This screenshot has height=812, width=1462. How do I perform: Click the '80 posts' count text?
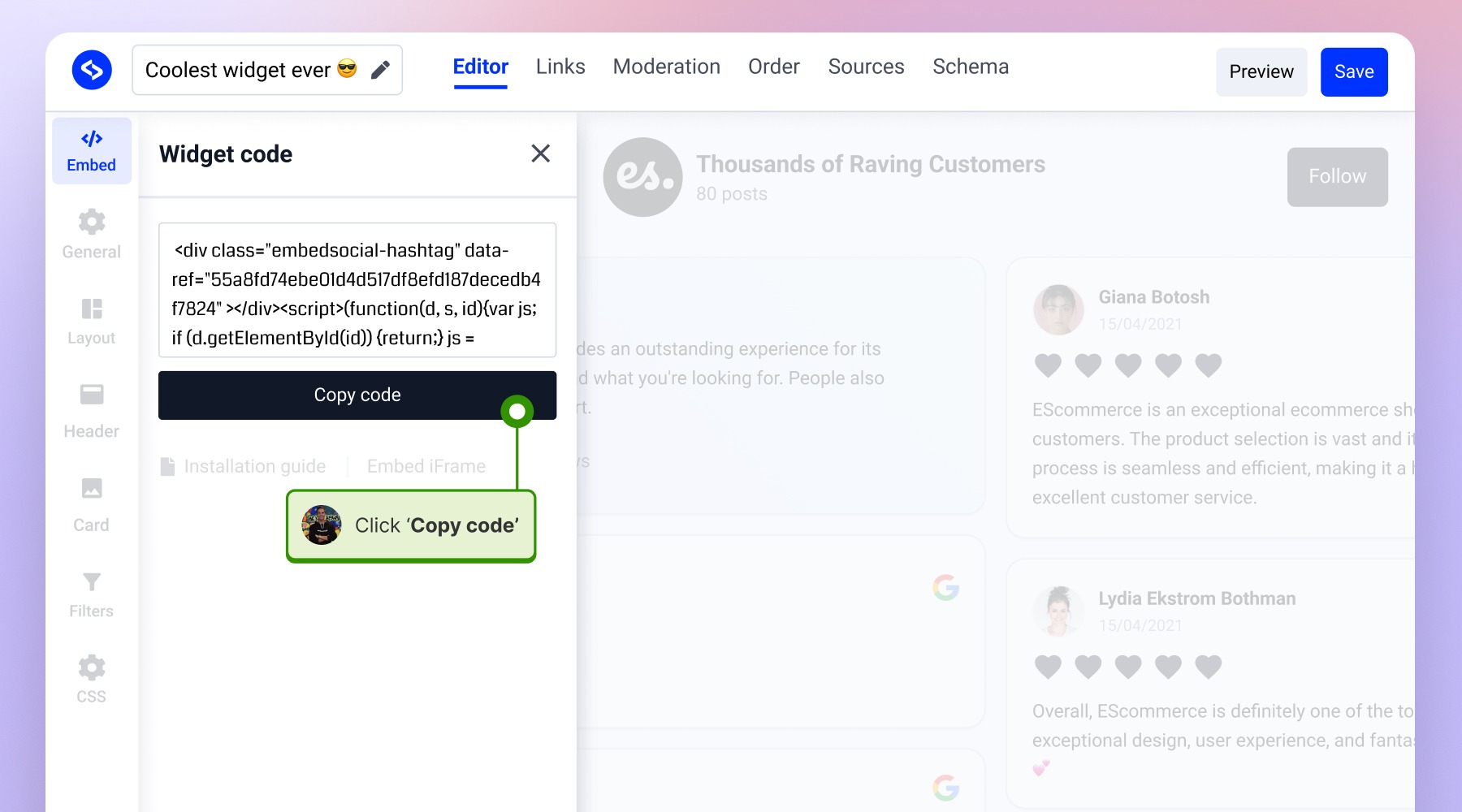pos(732,194)
